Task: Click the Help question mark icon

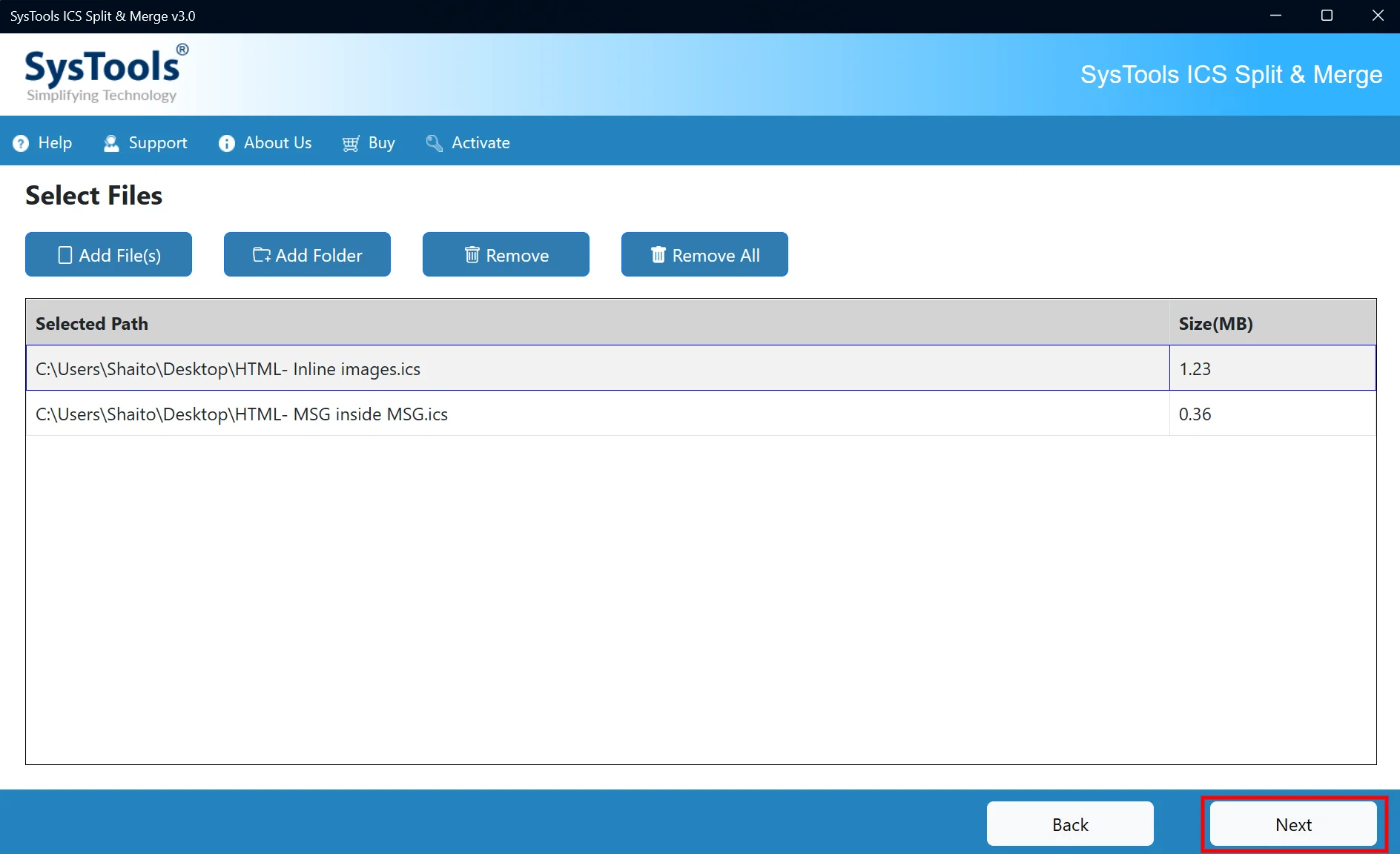Action: (x=21, y=143)
